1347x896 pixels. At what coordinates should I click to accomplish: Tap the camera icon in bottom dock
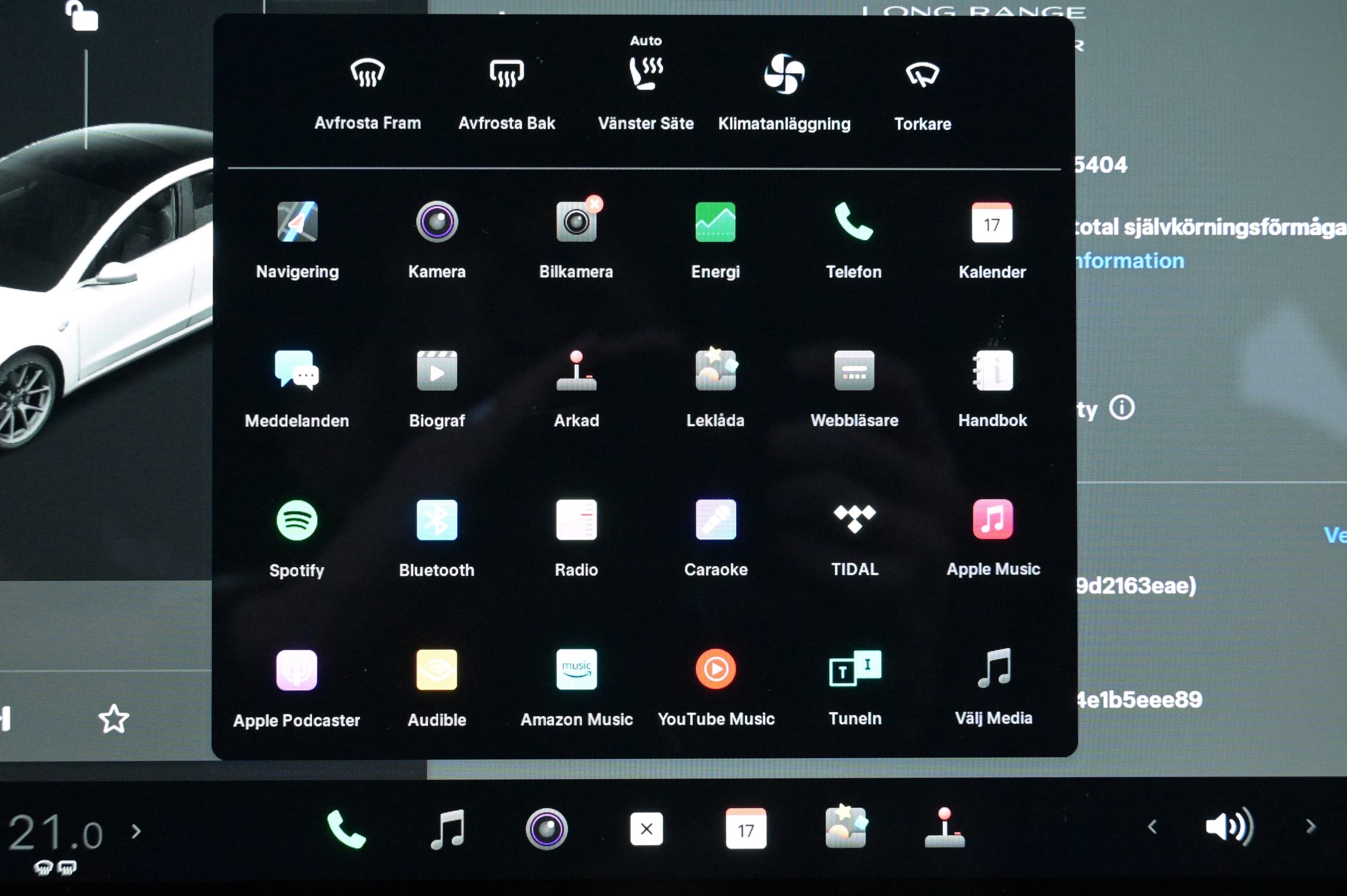click(546, 829)
